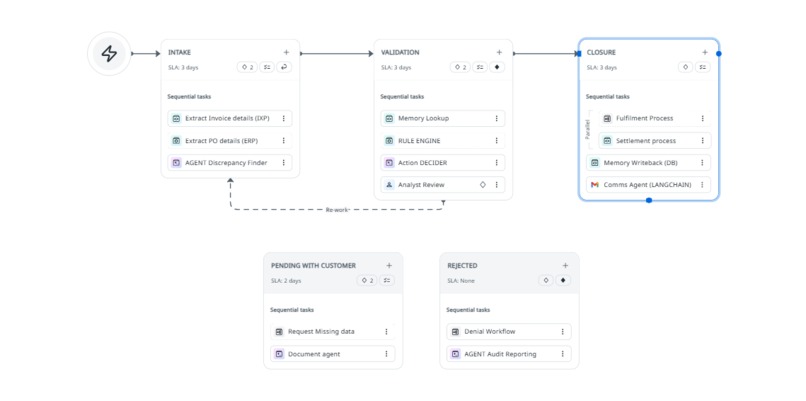
Task: Click the VALIDATION stage title
Action: pyautogui.click(x=400, y=52)
